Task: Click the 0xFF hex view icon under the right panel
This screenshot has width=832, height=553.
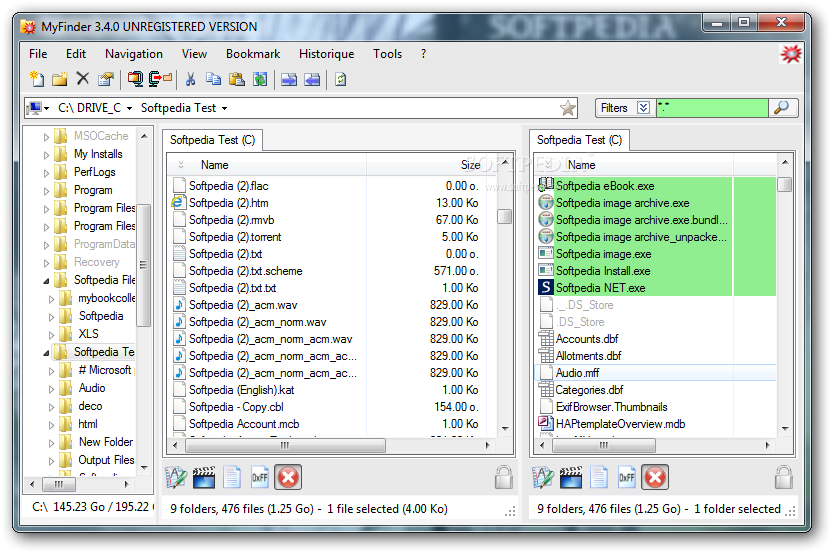Action: [x=627, y=478]
